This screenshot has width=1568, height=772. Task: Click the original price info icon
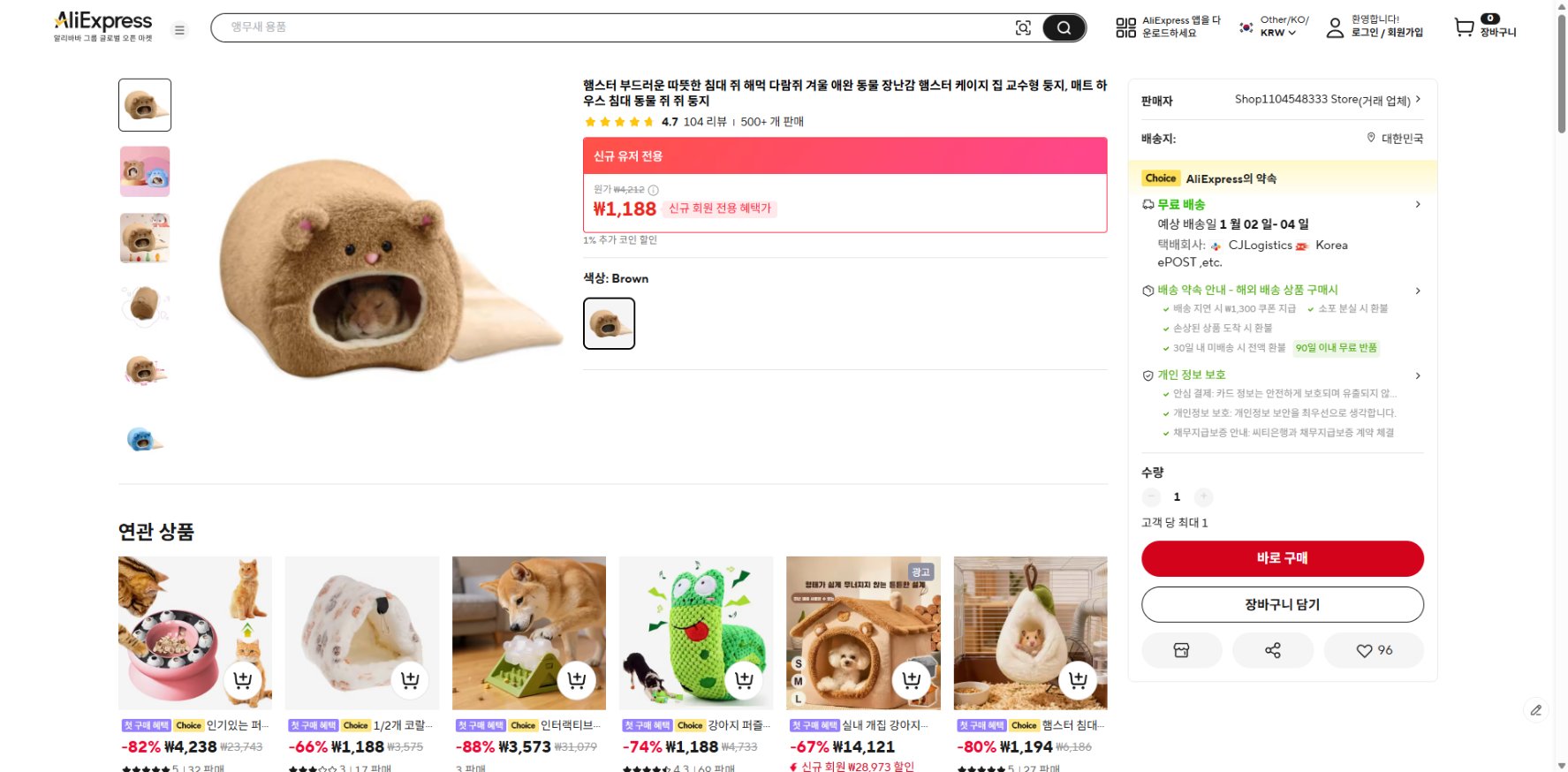[654, 190]
